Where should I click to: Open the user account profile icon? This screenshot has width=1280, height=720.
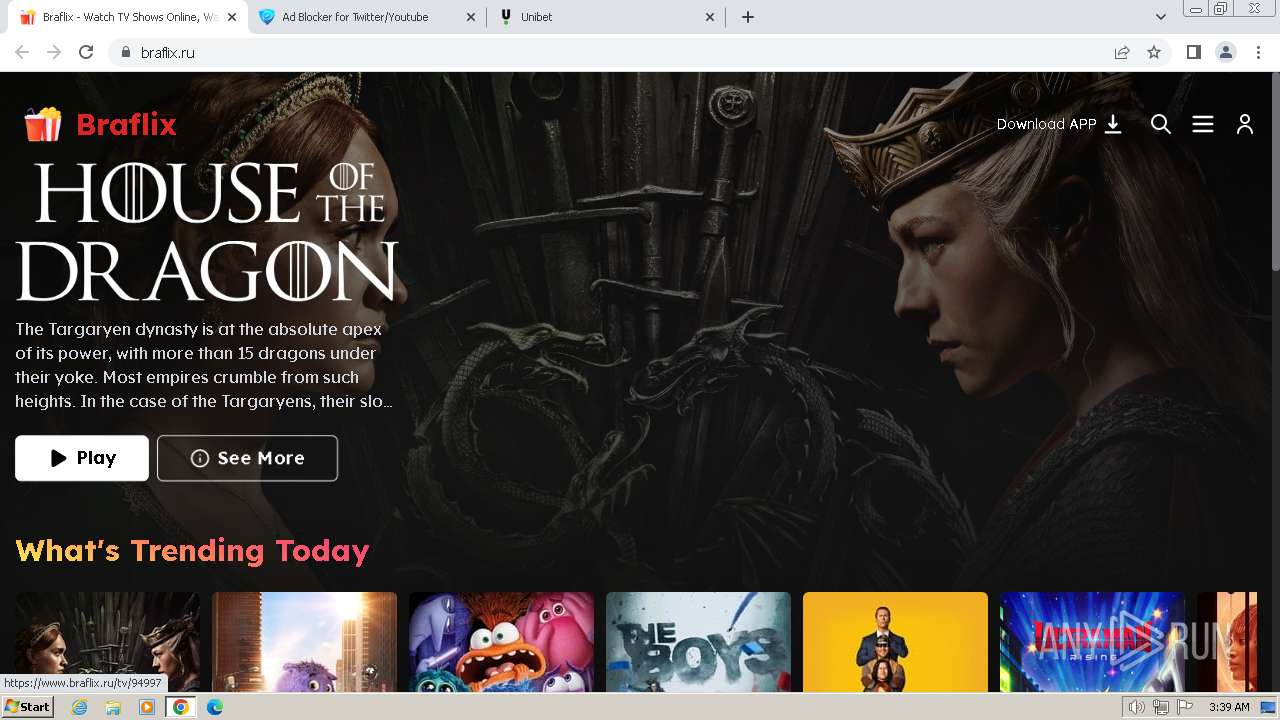point(1245,124)
